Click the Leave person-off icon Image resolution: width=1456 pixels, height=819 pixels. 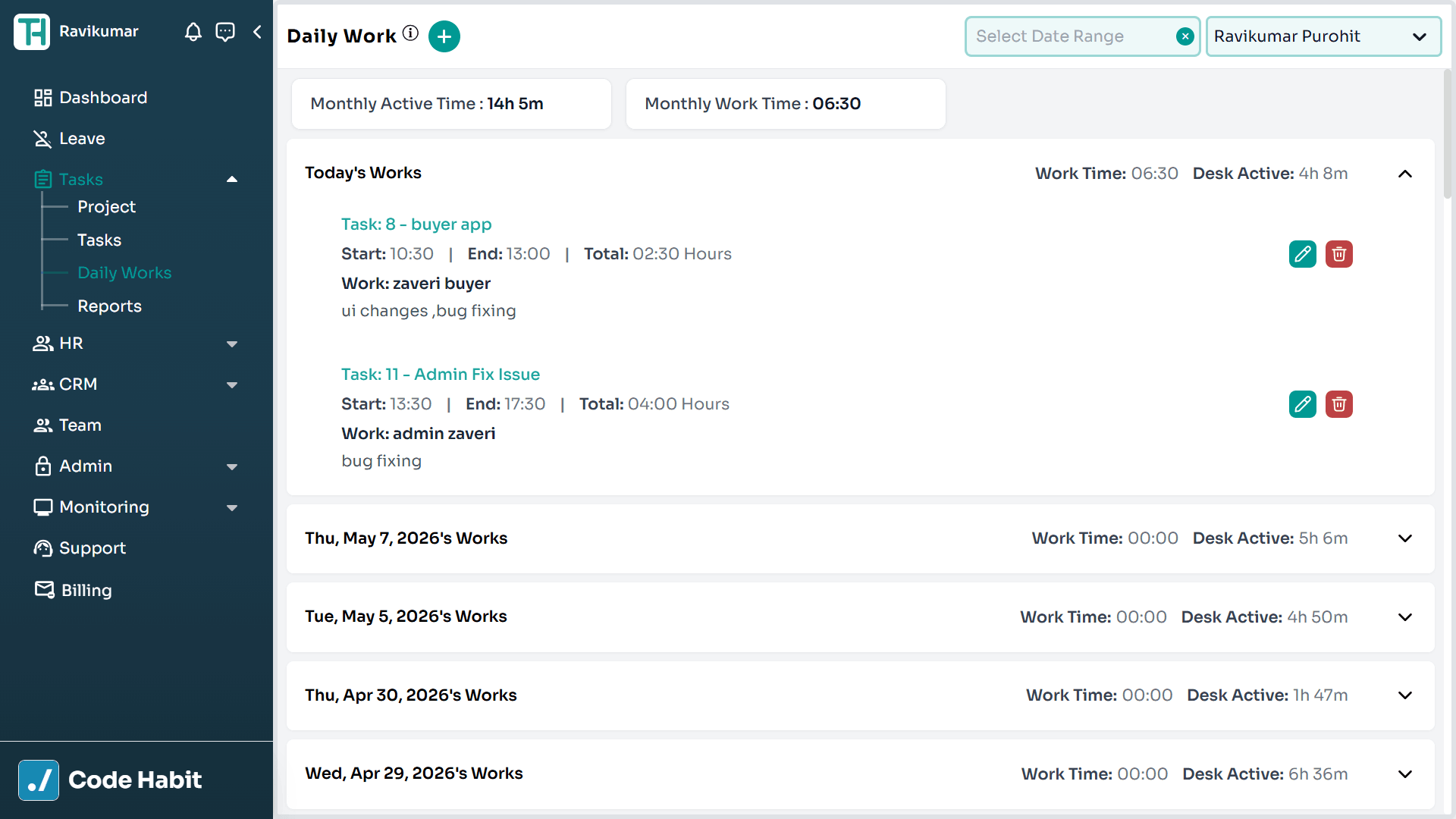[x=42, y=139]
